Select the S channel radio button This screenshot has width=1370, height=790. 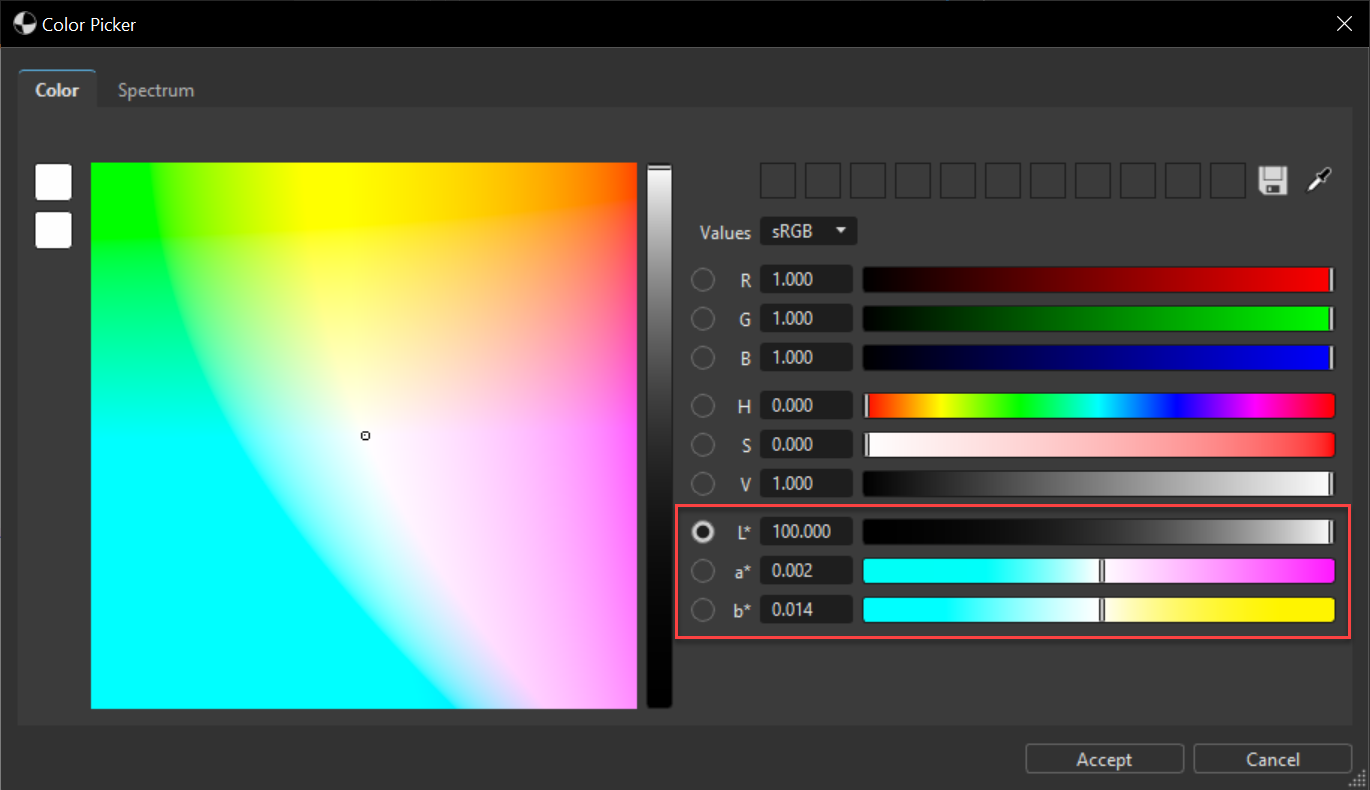(703, 444)
